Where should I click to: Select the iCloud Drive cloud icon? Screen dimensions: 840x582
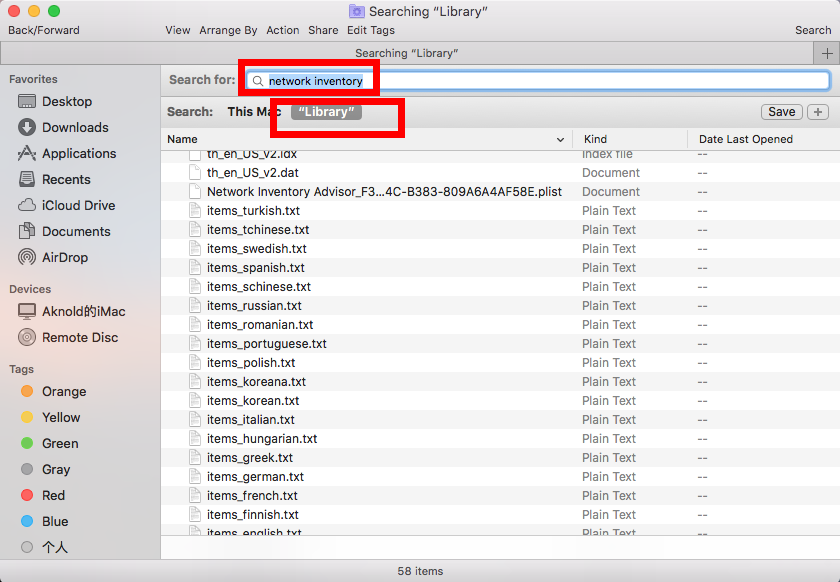click(27, 206)
